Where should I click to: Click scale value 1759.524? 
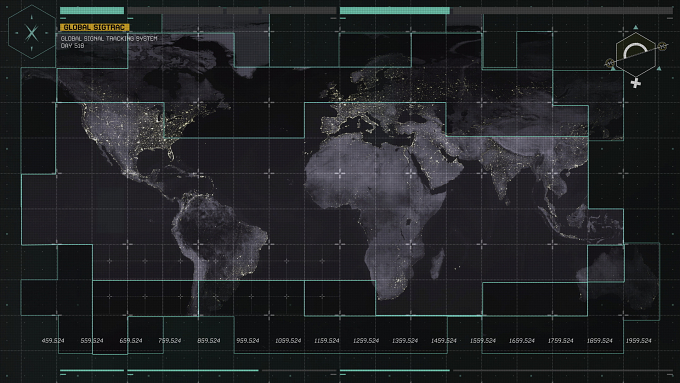point(560,340)
